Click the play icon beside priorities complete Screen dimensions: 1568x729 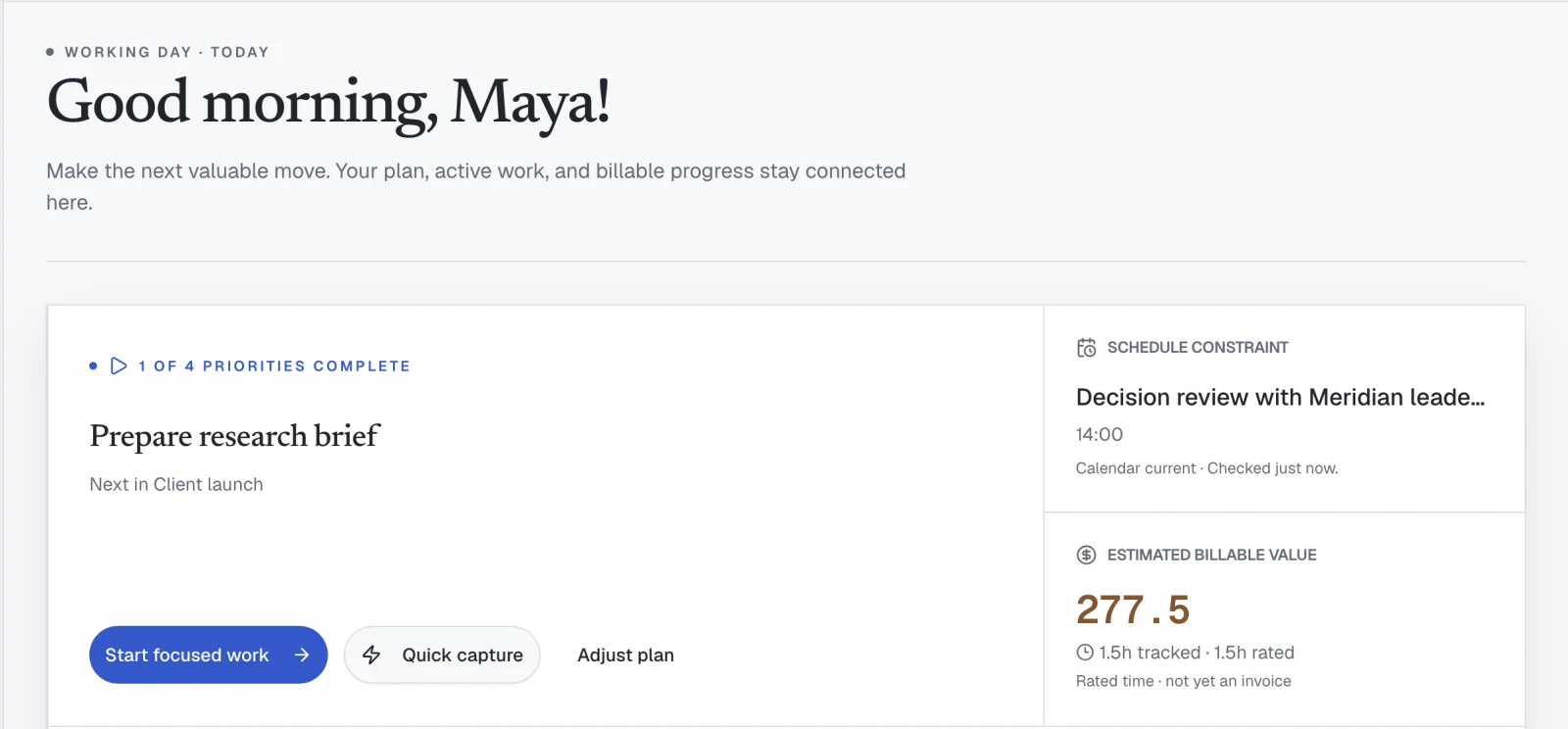(x=119, y=365)
